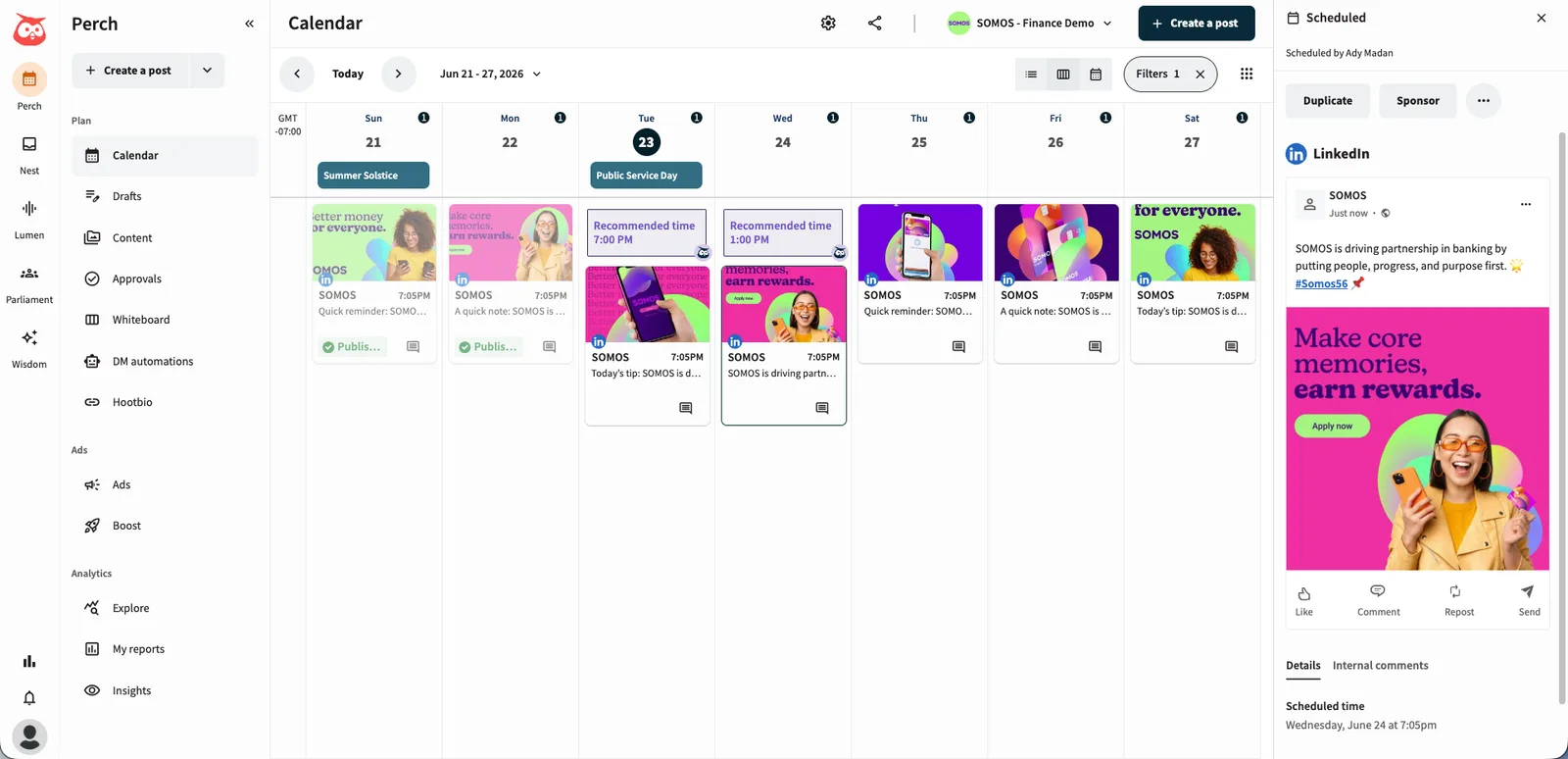Open the Nest section in the sidebar
1568x759 pixels.
click(29, 155)
